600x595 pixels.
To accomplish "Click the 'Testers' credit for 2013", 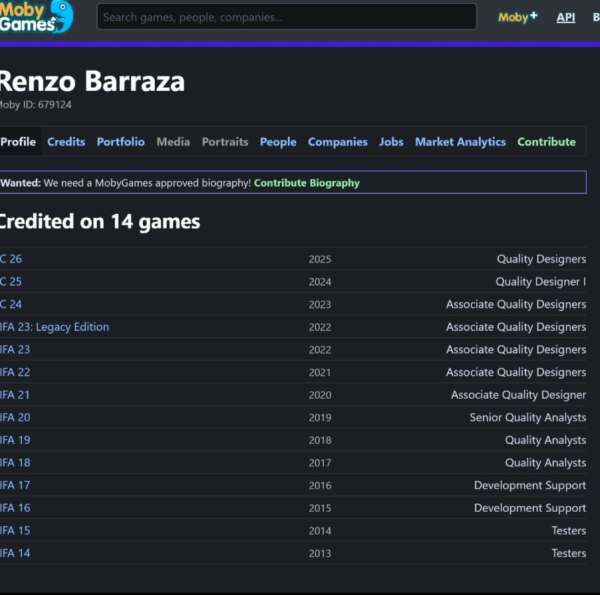I will tap(569, 553).
